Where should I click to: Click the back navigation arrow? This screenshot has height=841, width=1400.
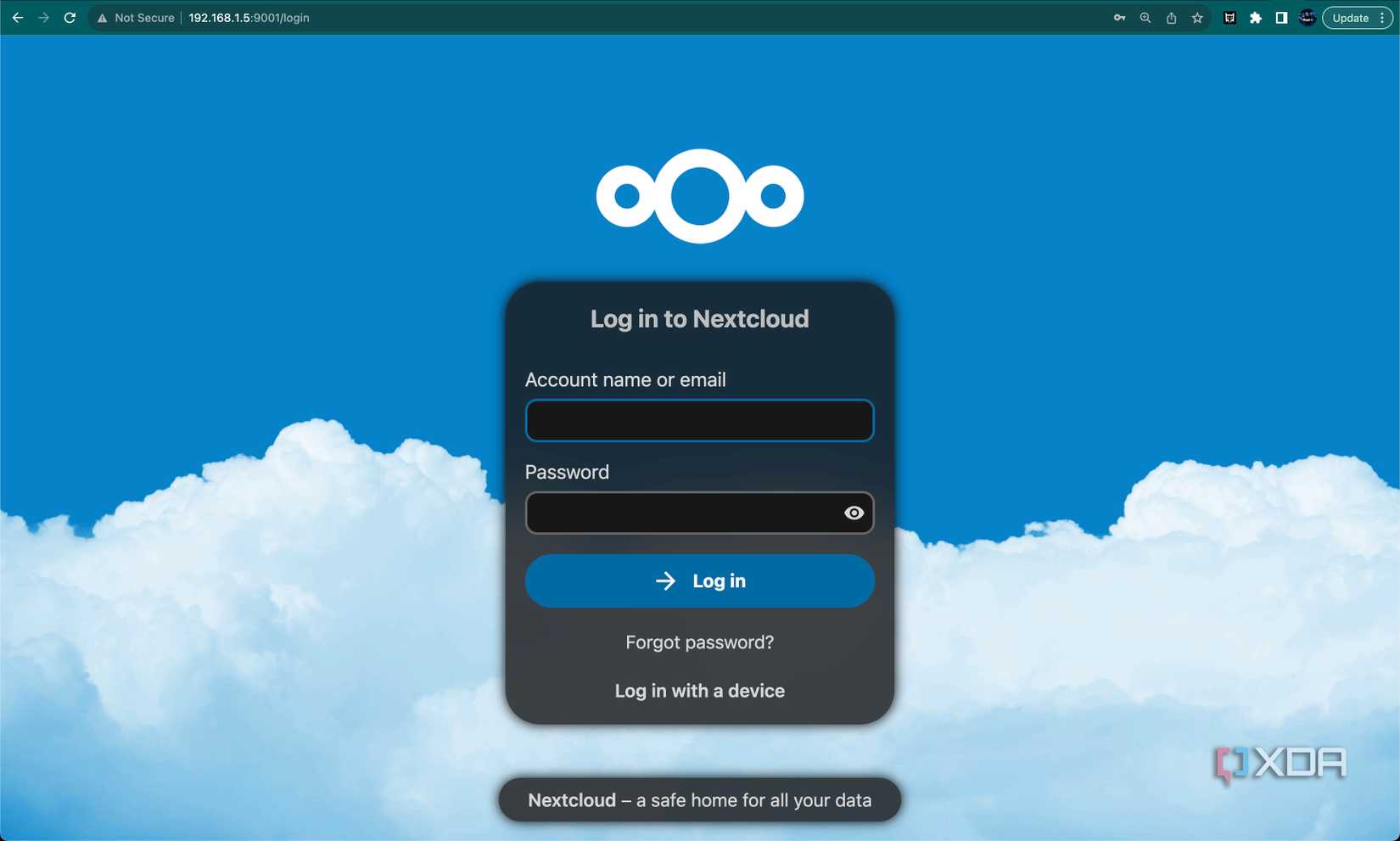18,17
